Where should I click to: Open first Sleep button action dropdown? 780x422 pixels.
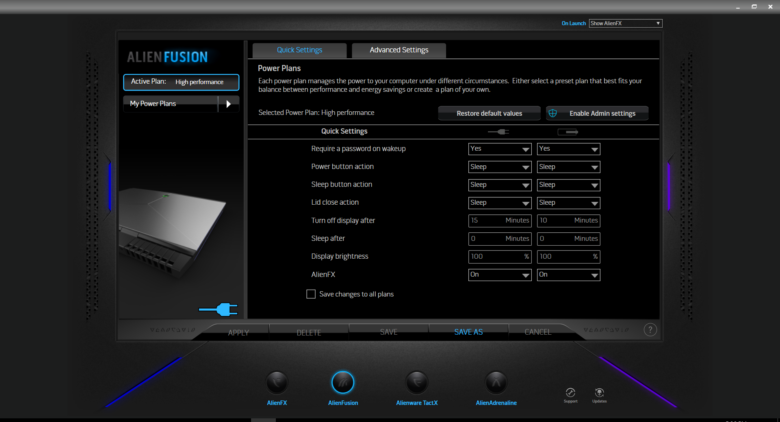point(499,185)
